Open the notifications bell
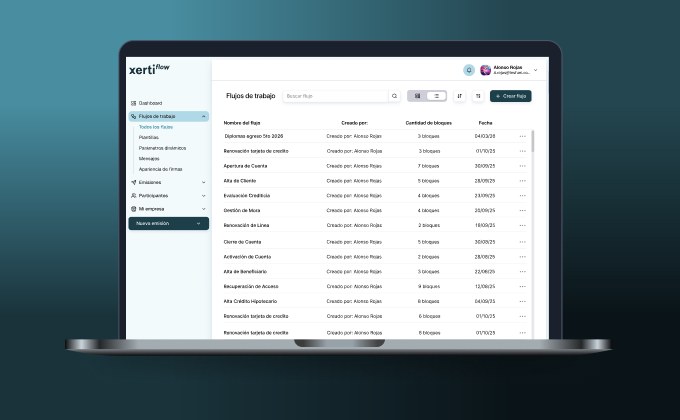 click(469, 70)
